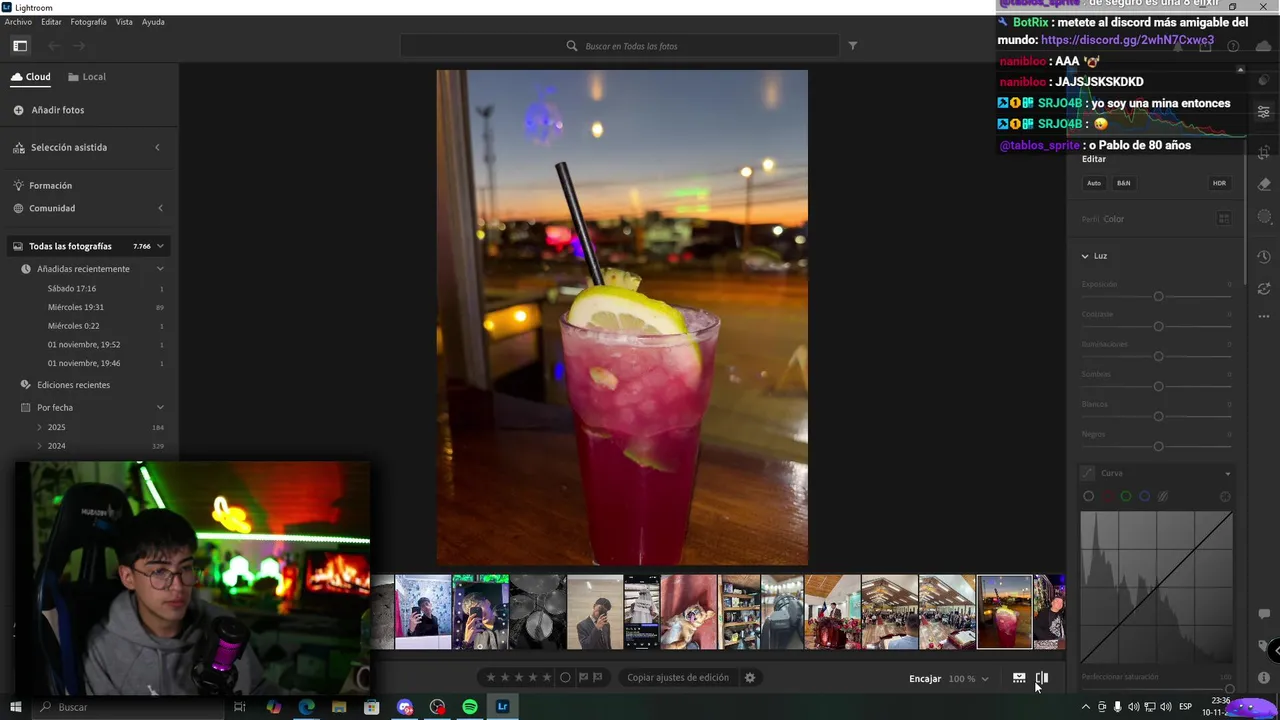Set five-star rating on the photo
The image size is (1280, 720).
(x=546, y=677)
